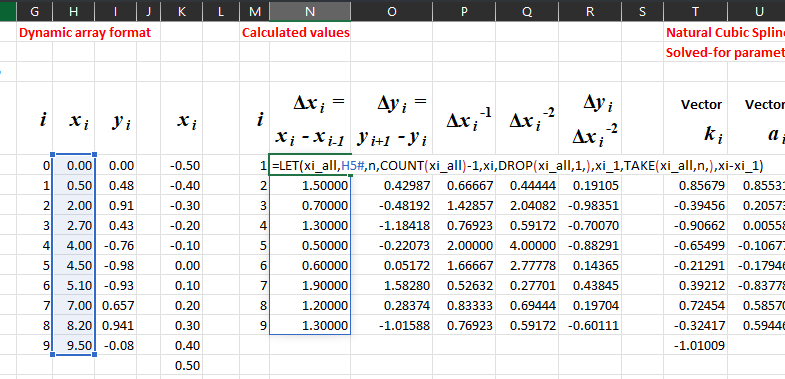Select column header G
785x379 pixels.
point(35,12)
